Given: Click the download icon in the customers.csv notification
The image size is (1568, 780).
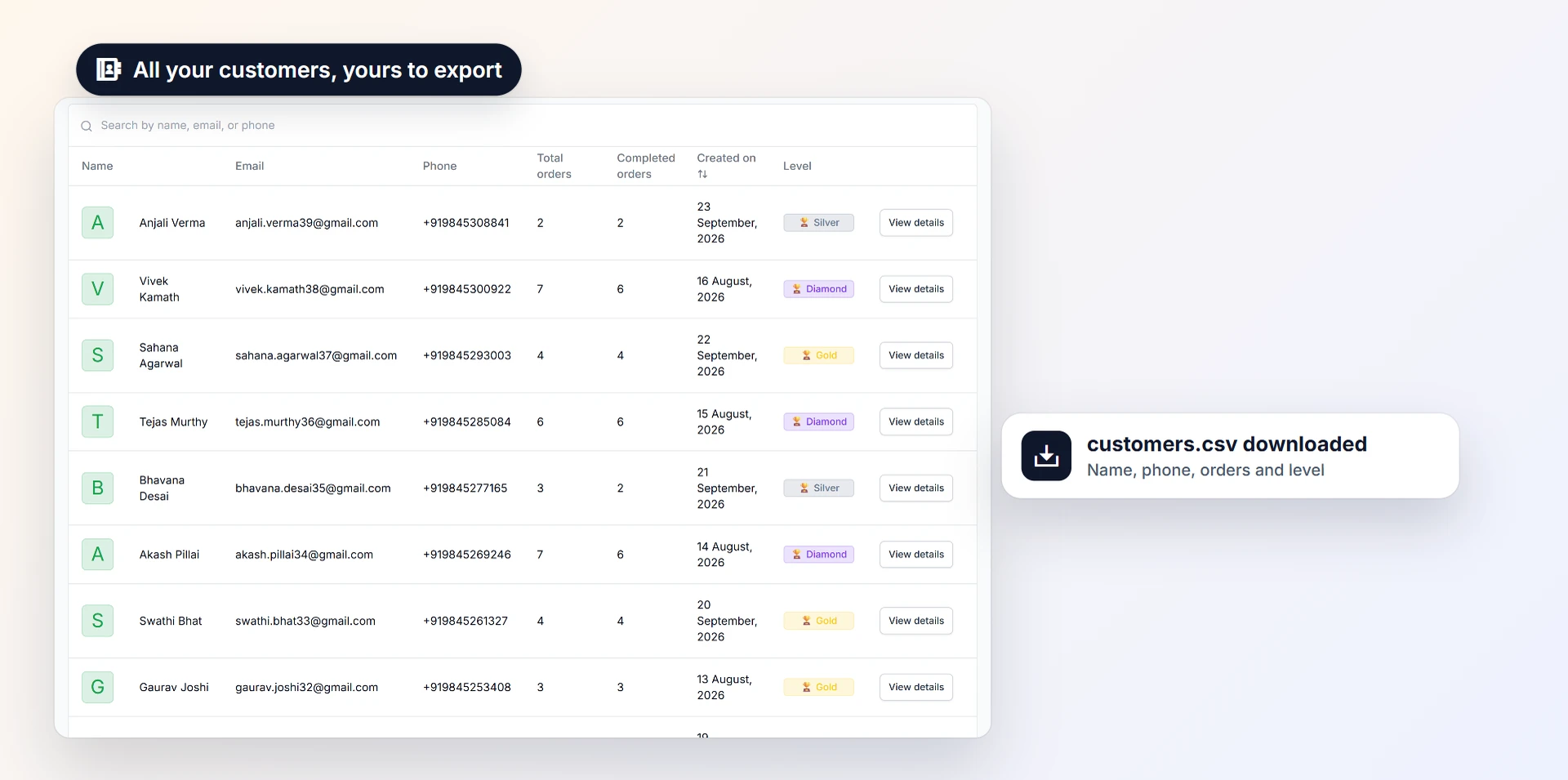Looking at the screenshot, I should tap(1046, 456).
